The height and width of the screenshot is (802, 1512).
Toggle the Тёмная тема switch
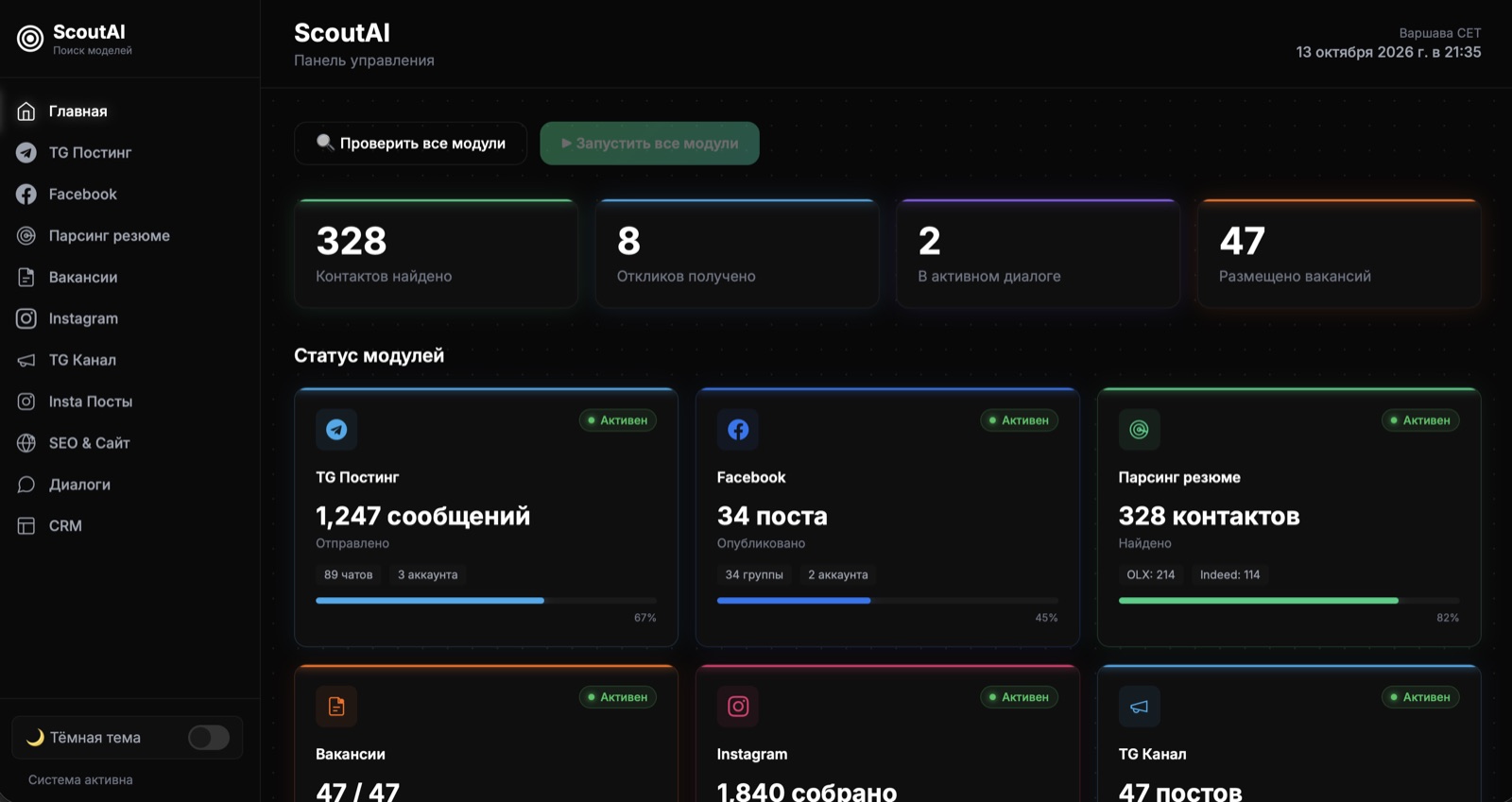coord(209,738)
